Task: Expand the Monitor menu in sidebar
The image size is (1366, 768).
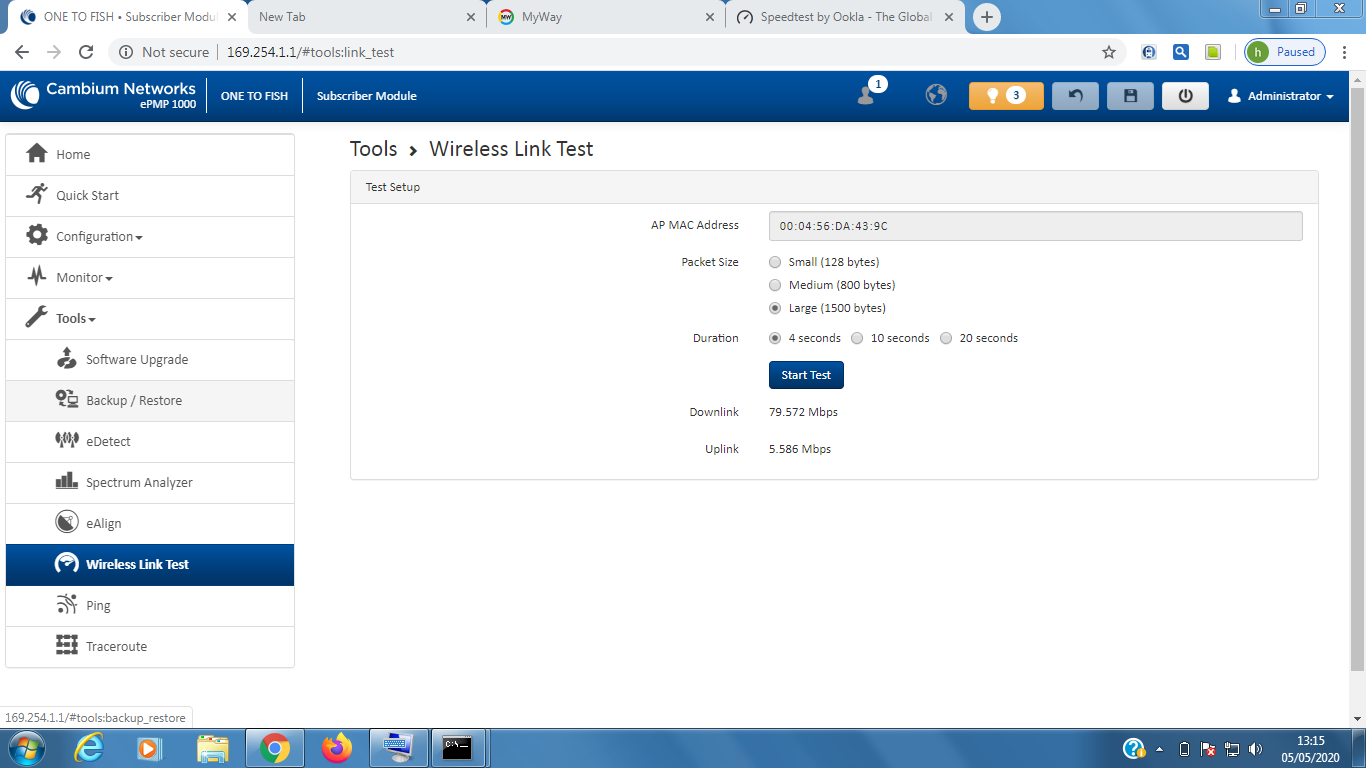Action: click(84, 278)
